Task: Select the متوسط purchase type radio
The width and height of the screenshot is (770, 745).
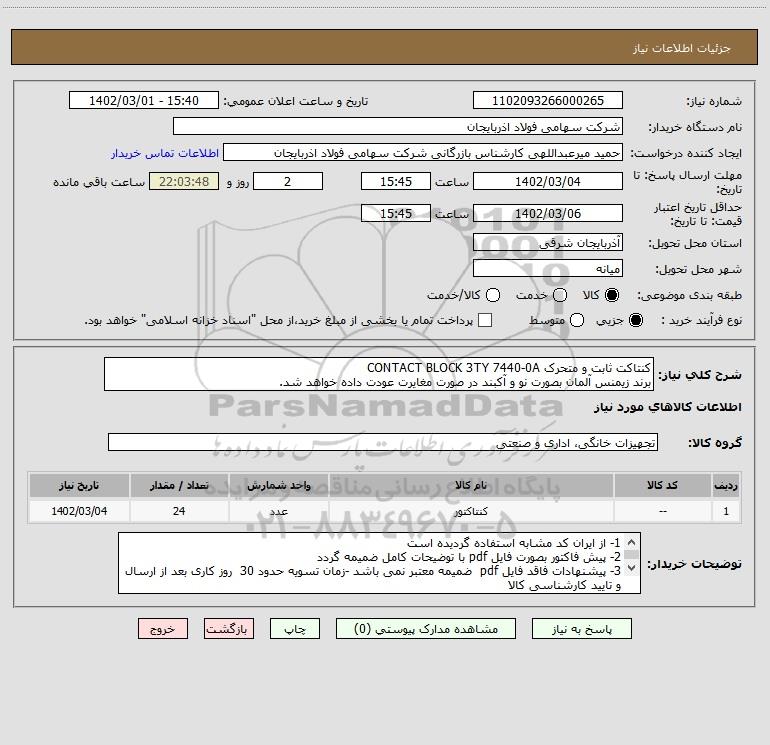Action: [x=577, y=320]
